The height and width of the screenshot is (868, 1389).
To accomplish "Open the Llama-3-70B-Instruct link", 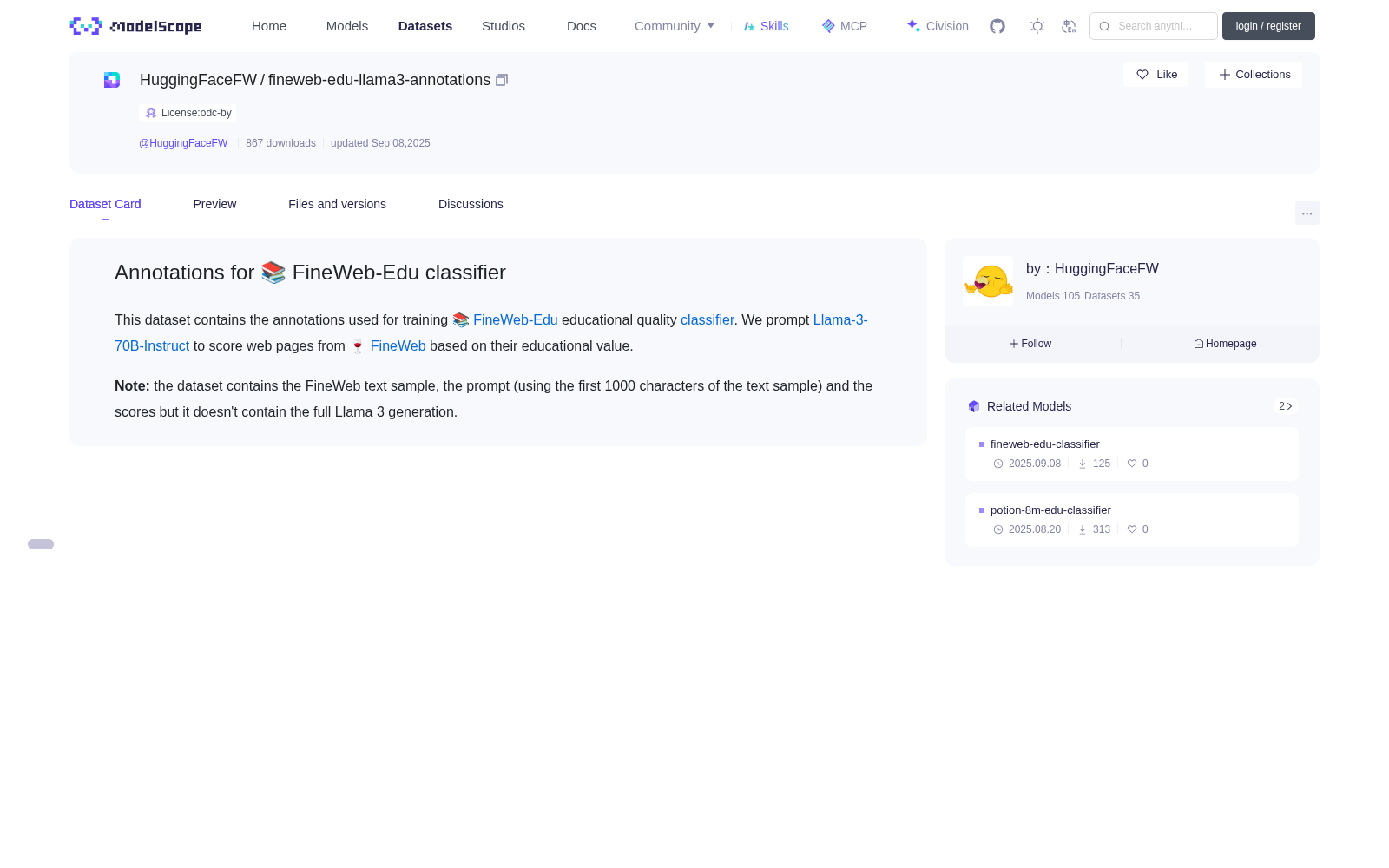I will pyautogui.click(x=840, y=319).
